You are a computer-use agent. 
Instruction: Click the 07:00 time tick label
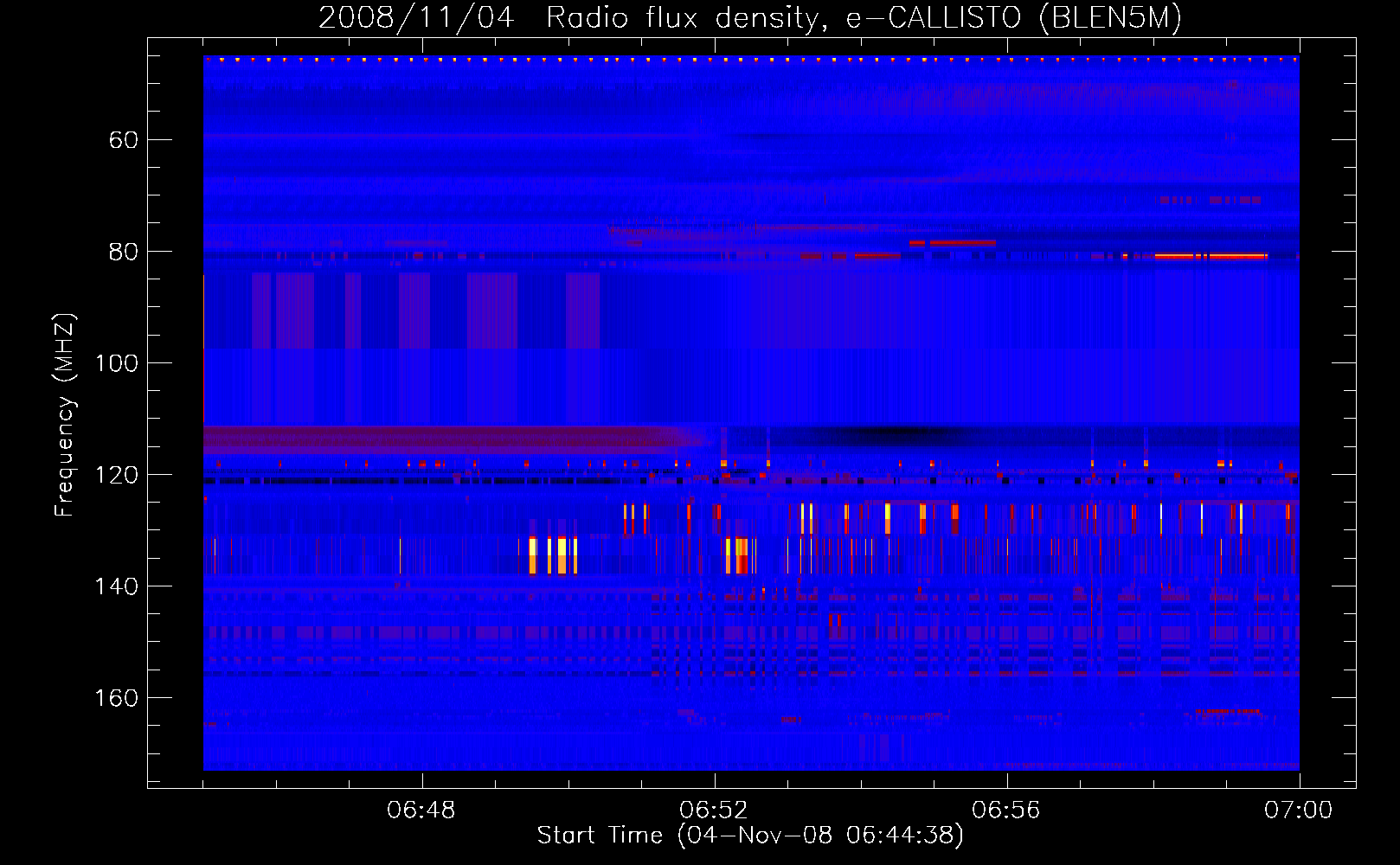pos(1299,811)
